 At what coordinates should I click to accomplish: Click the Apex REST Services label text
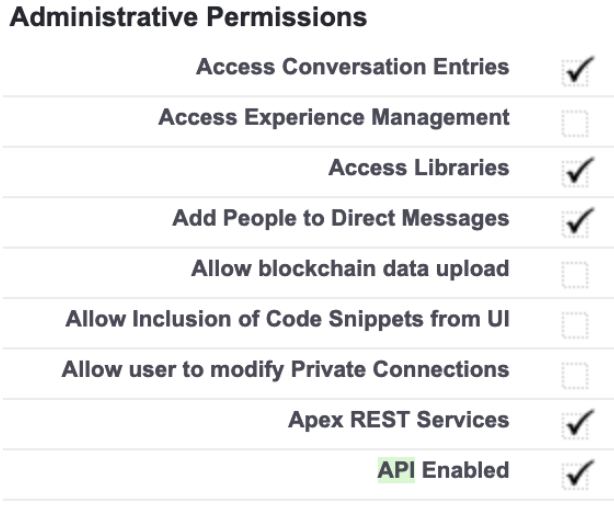pos(399,419)
